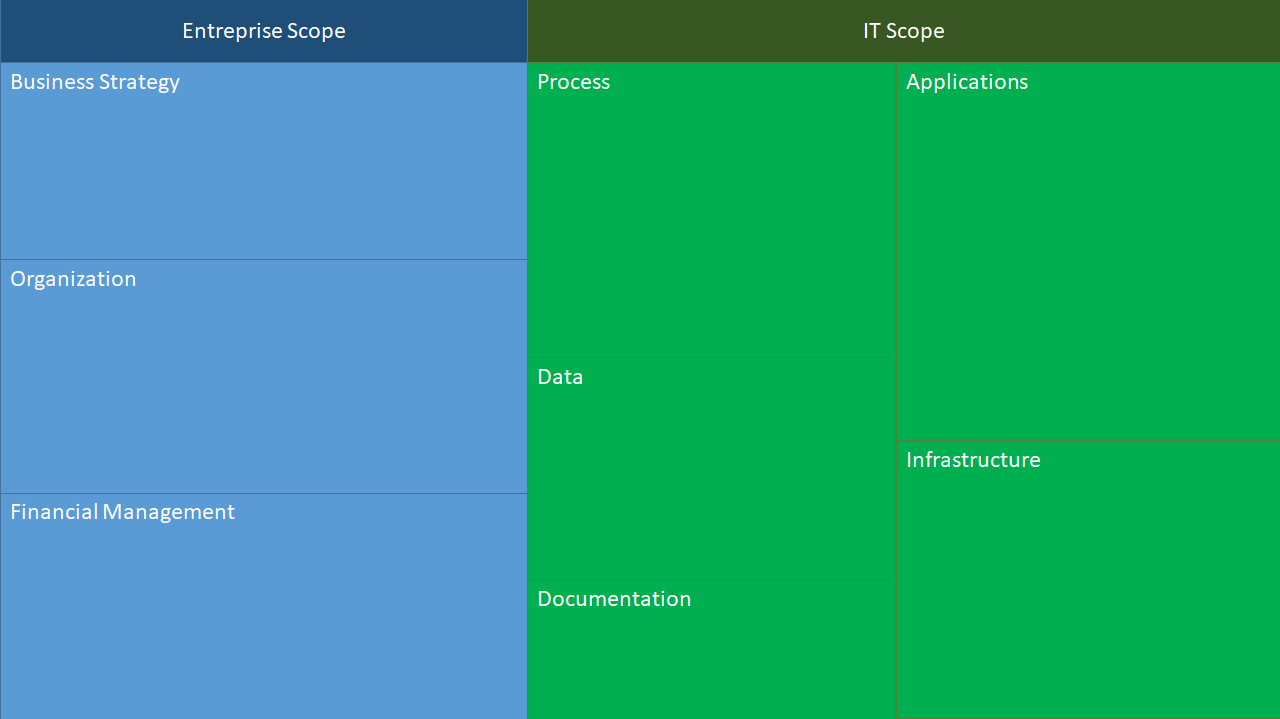Click the Data label text
Image resolution: width=1280 pixels, height=719 pixels.
tap(560, 377)
